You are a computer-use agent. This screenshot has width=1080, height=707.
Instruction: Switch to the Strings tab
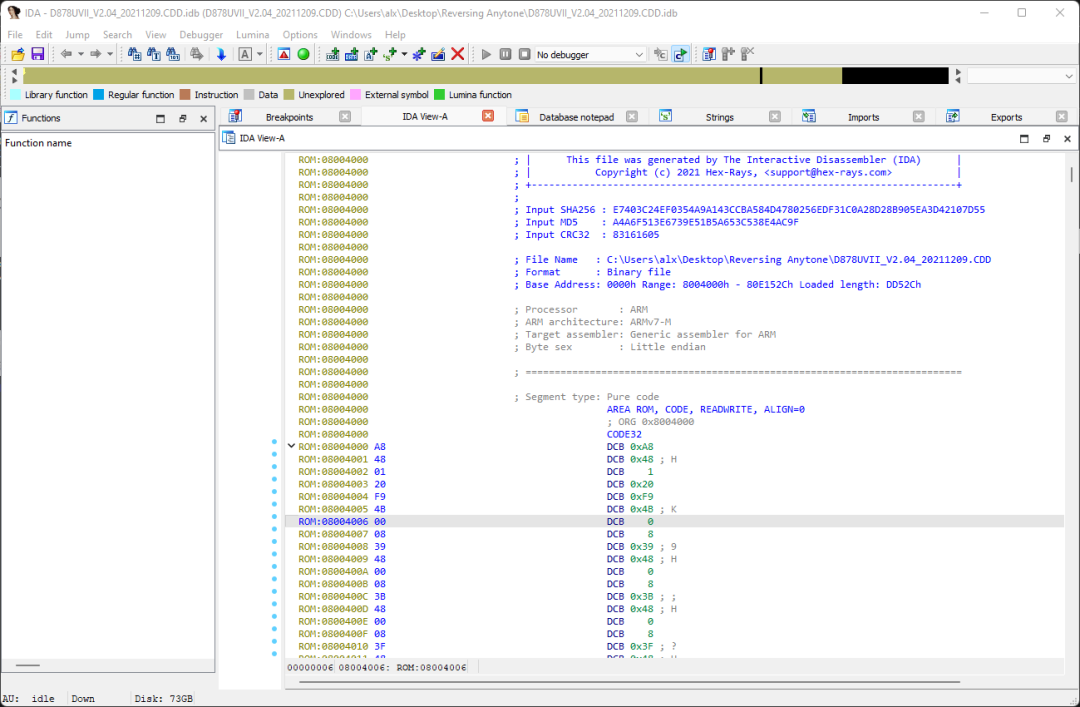click(x=719, y=117)
